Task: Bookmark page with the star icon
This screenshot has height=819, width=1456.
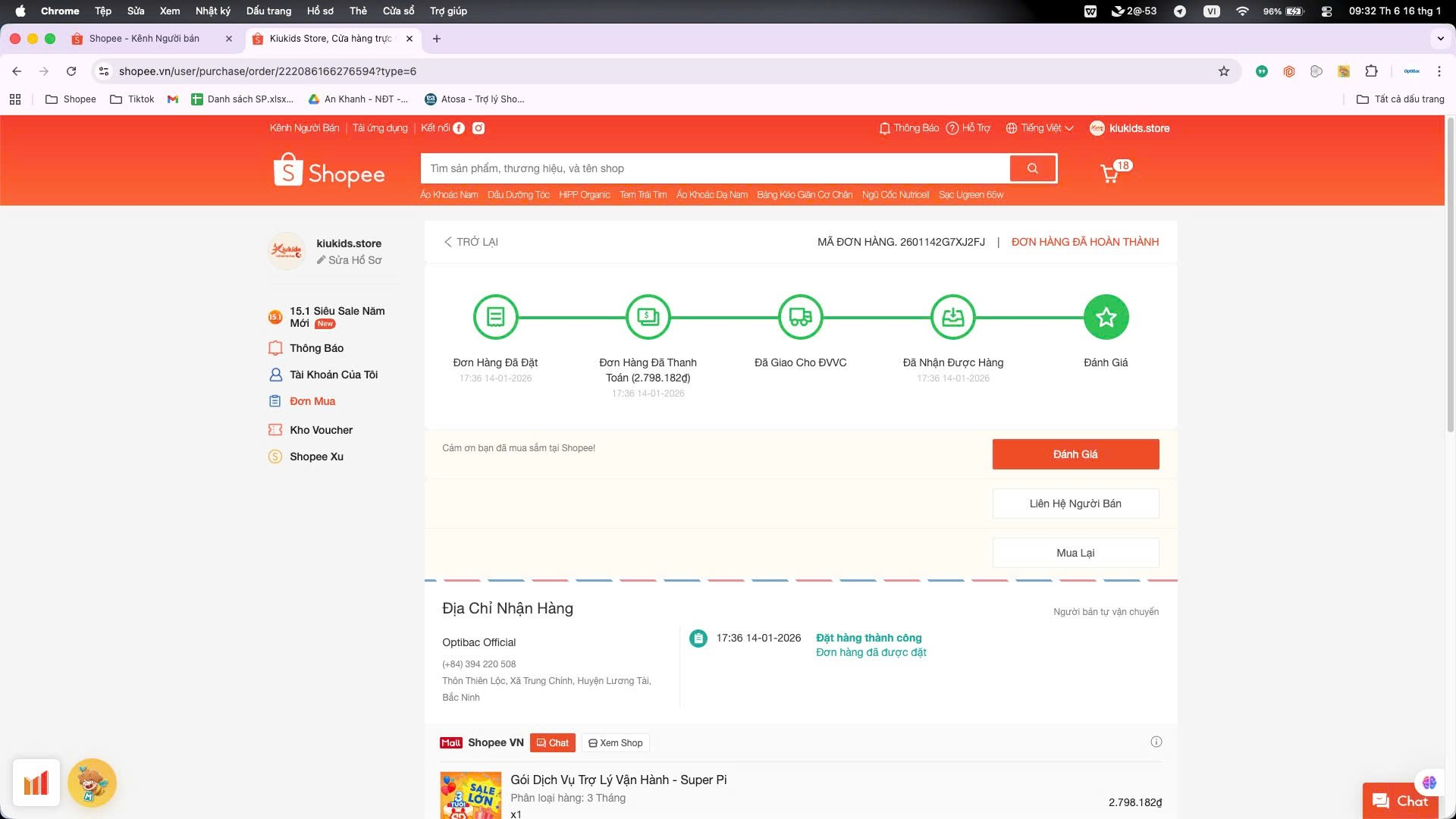Action: click(1223, 71)
